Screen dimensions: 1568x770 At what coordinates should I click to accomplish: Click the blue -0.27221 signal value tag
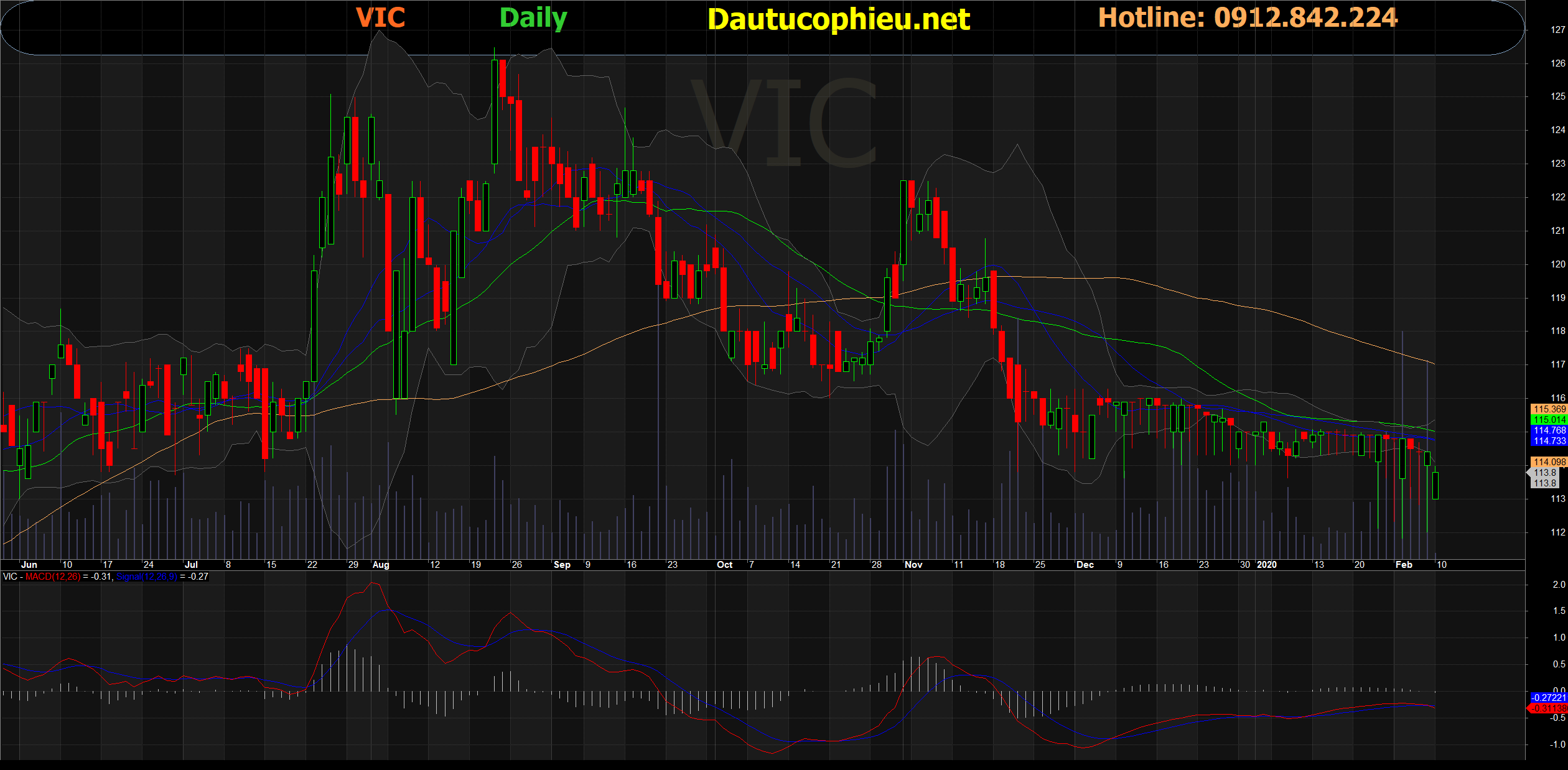tap(1548, 698)
